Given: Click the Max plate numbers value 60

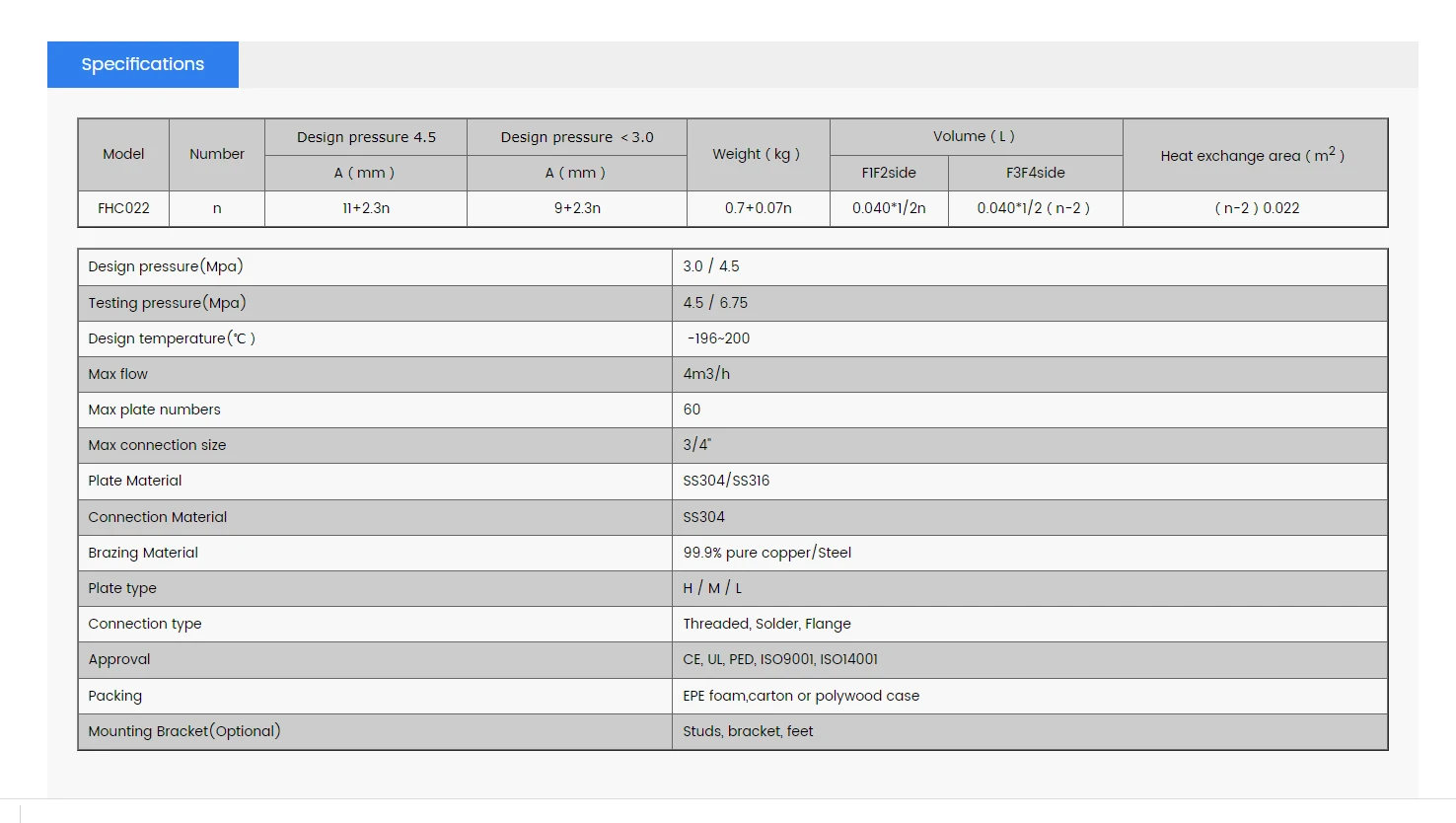Looking at the screenshot, I should (692, 410).
